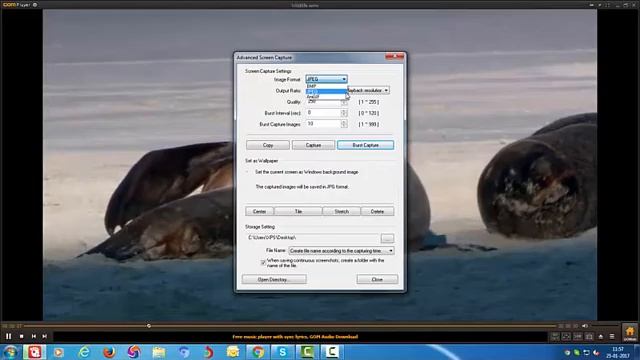Click the green Camtasia taskbar icon
This screenshot has width=640, height=360.
click(307, 352)
